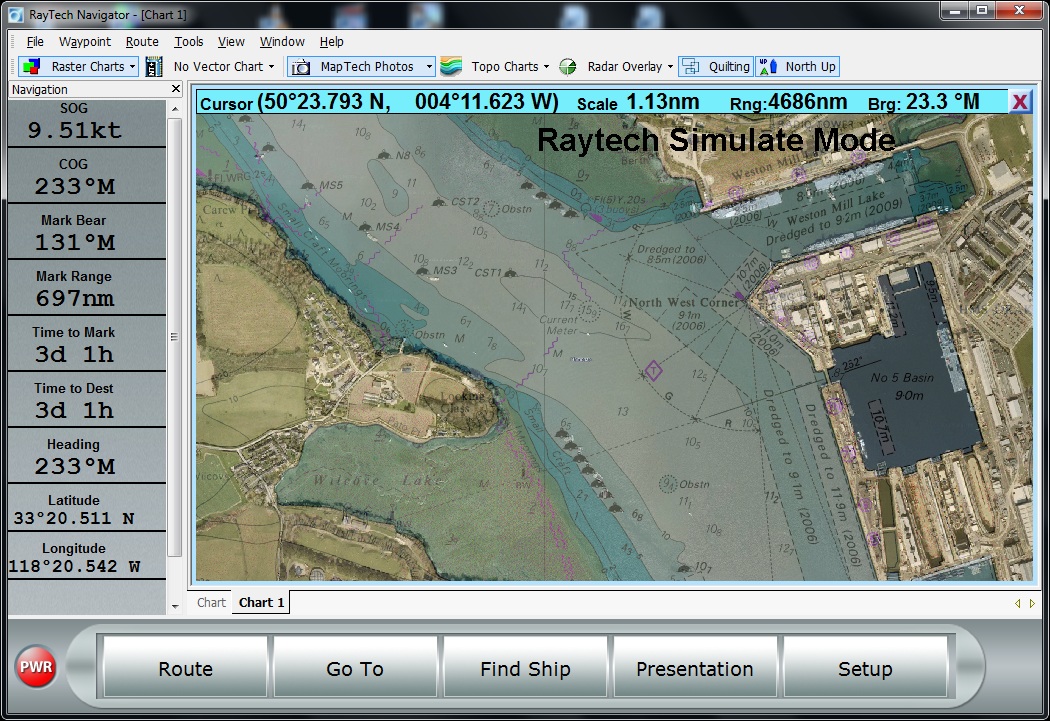This screenshot has height=721, width=1050.
Task: Click the tab scroll right arrow
Action: pos(1032,603)
